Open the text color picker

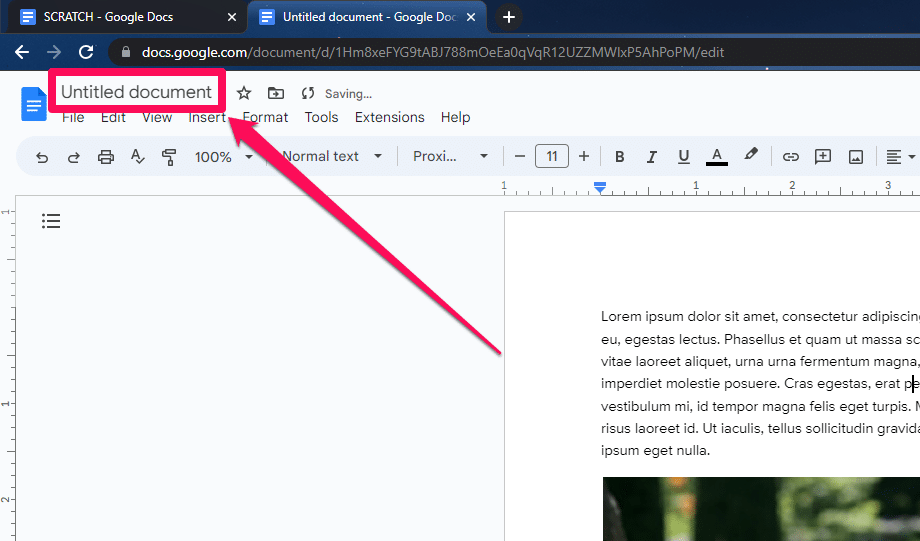716,157
